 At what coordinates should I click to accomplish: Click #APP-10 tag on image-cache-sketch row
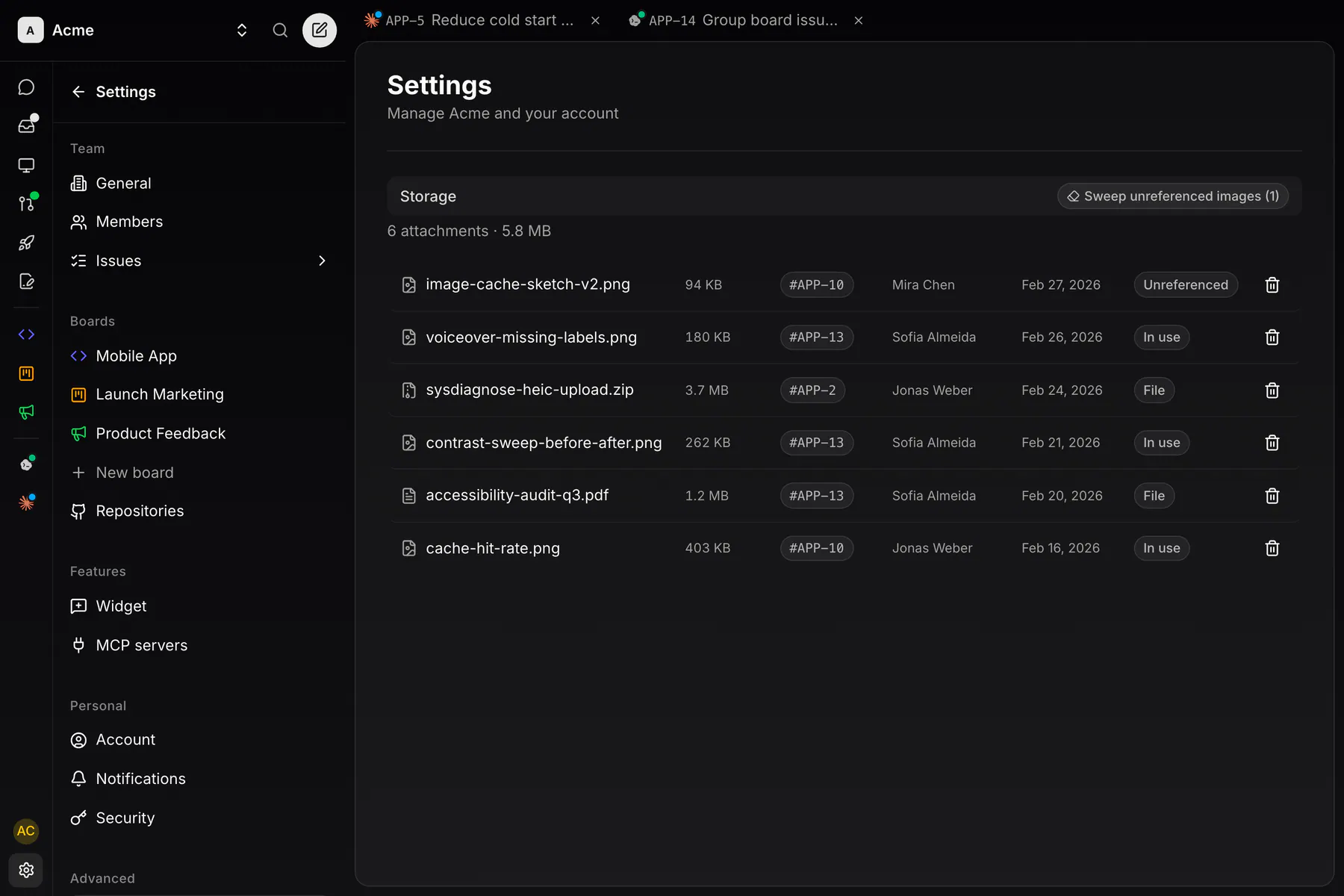click(817, 284)
